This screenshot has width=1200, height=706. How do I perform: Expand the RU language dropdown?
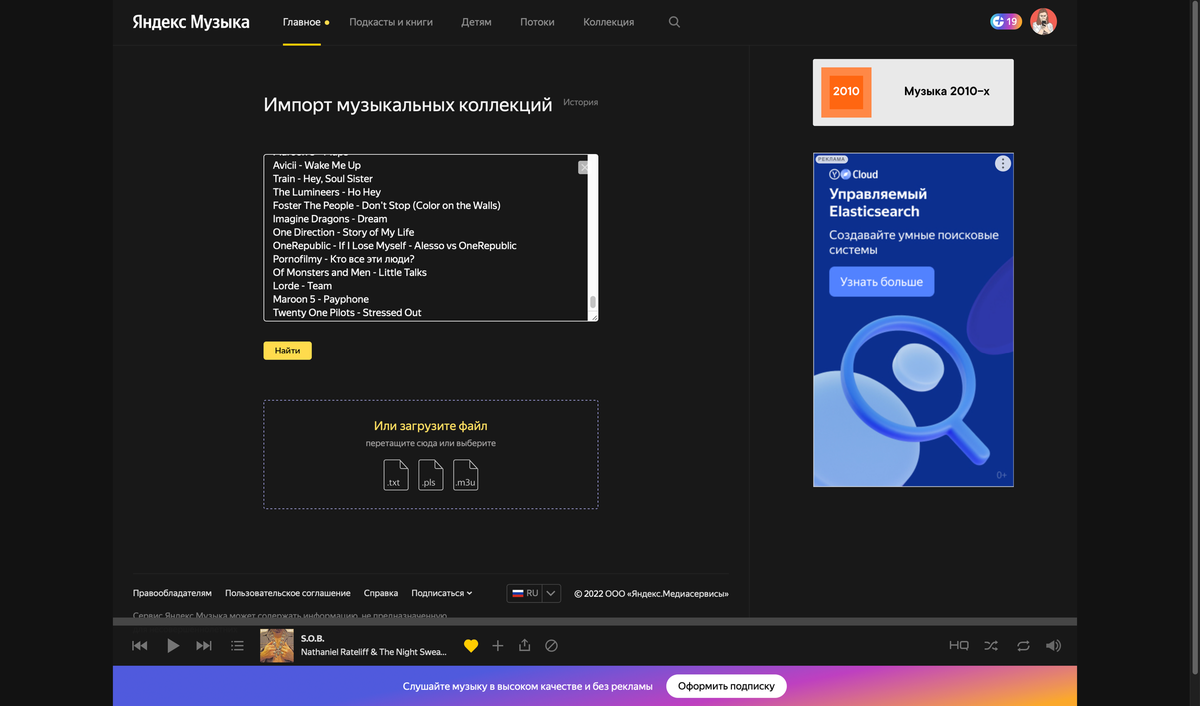tap(551, 593)
